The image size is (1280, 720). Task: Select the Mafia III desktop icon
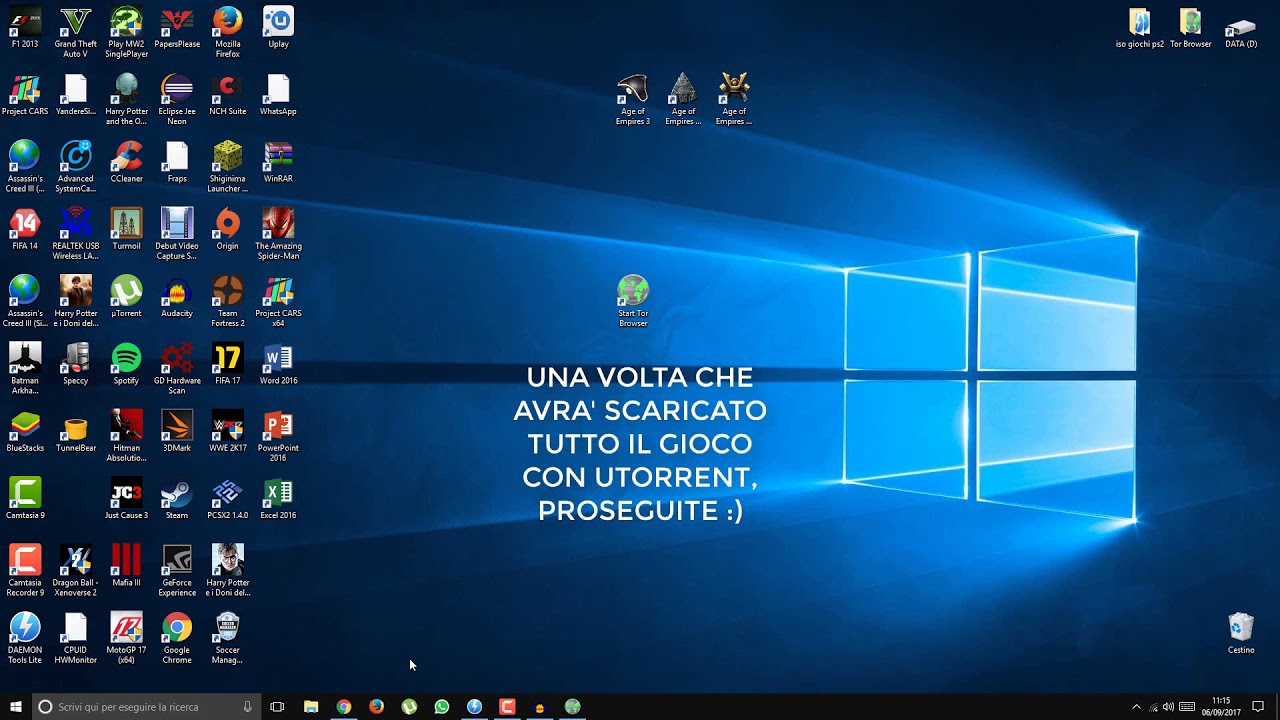(x=126, y=566)
